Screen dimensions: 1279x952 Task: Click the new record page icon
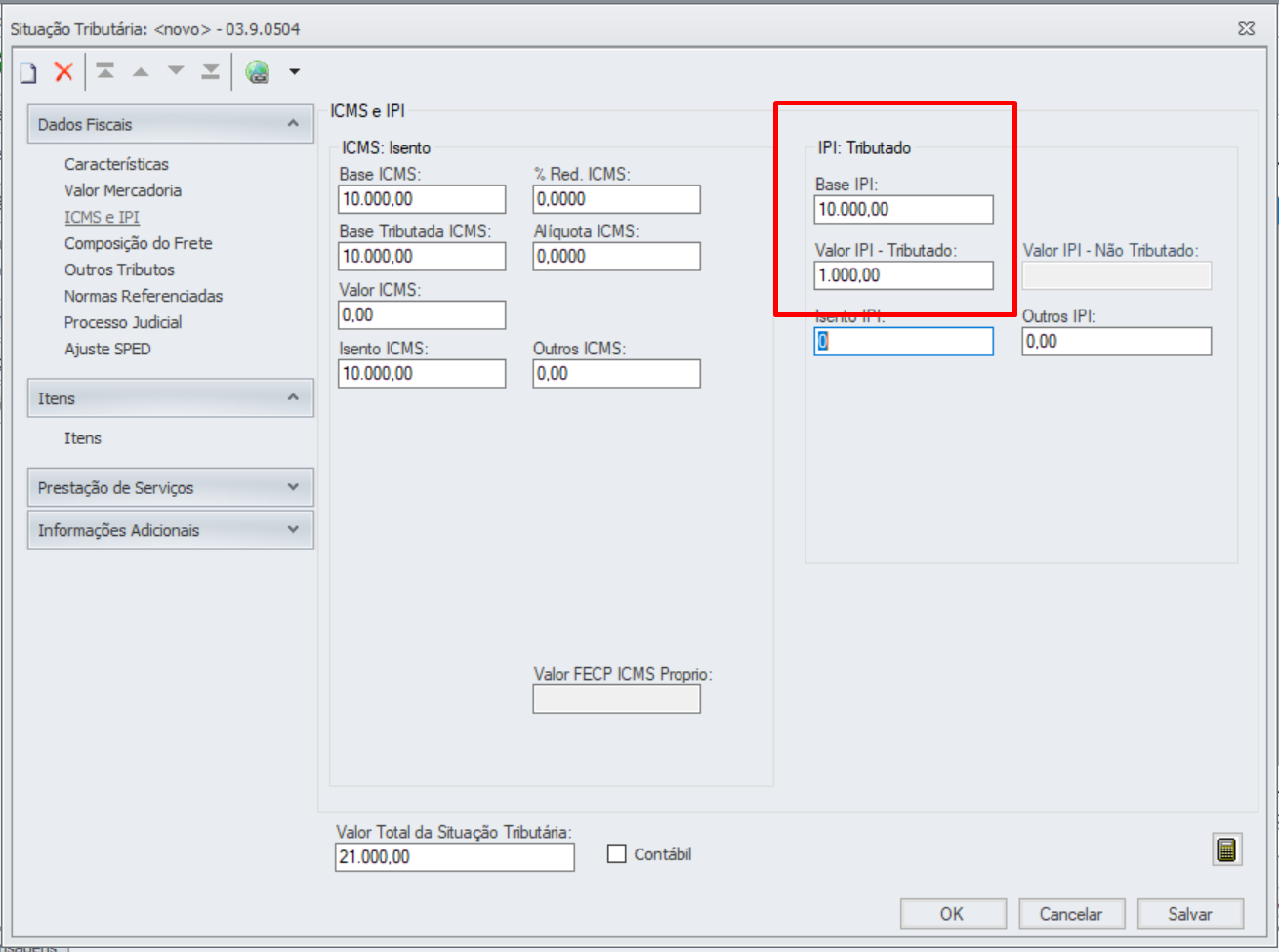pos(29,72)
